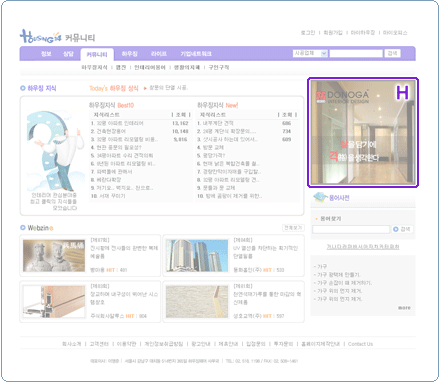Click the dictionary book icon beside 용어사전
Viewport: 440px width, 382px height.
tap(320, 197)
